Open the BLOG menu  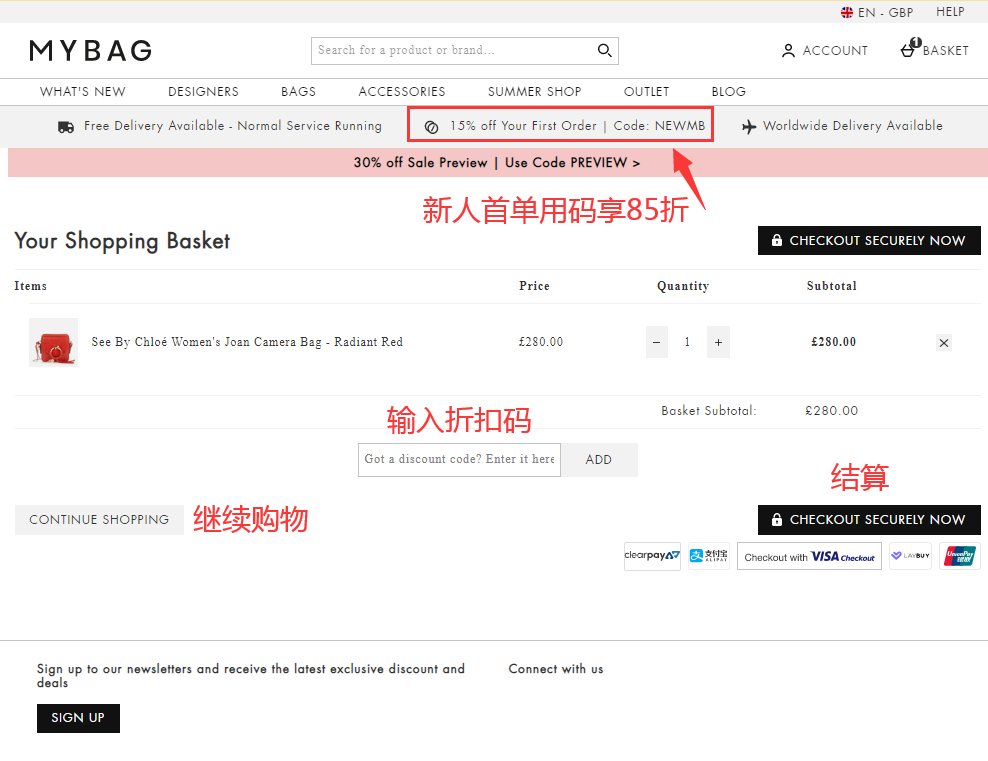coord(728,91)
